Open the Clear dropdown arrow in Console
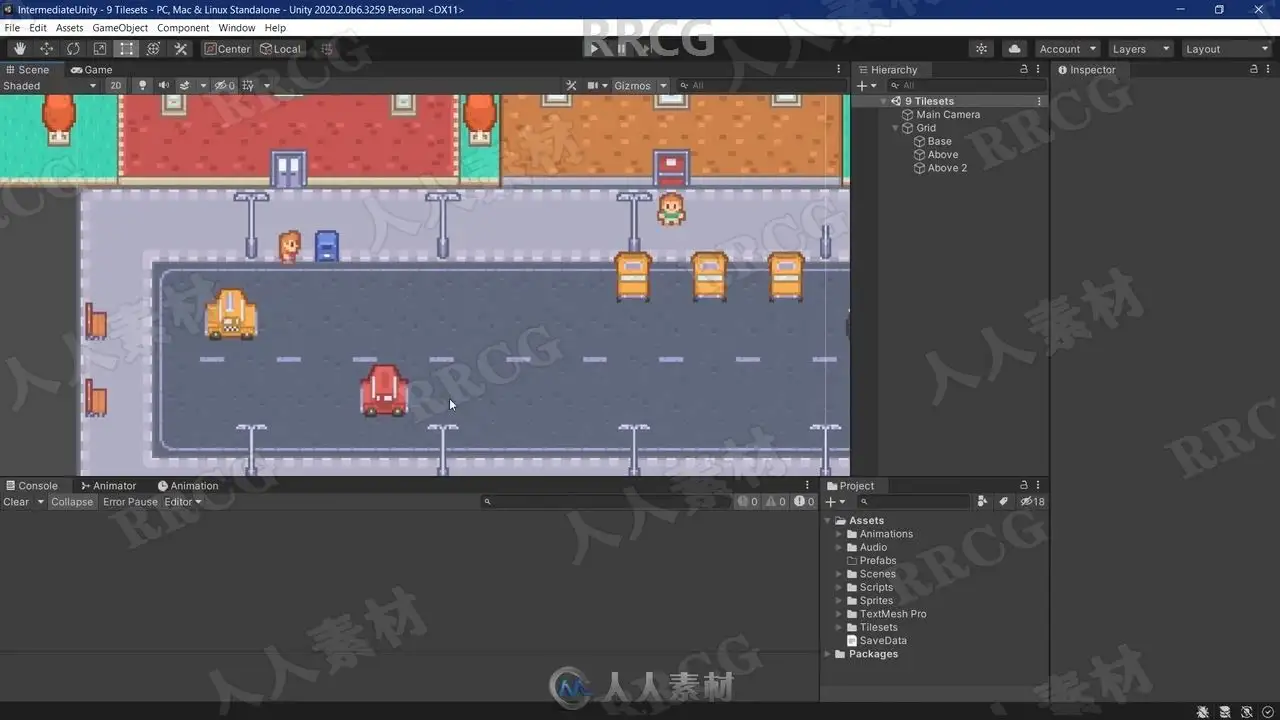Viewport: 1280px width, 720px height. [x=41, y=502]
